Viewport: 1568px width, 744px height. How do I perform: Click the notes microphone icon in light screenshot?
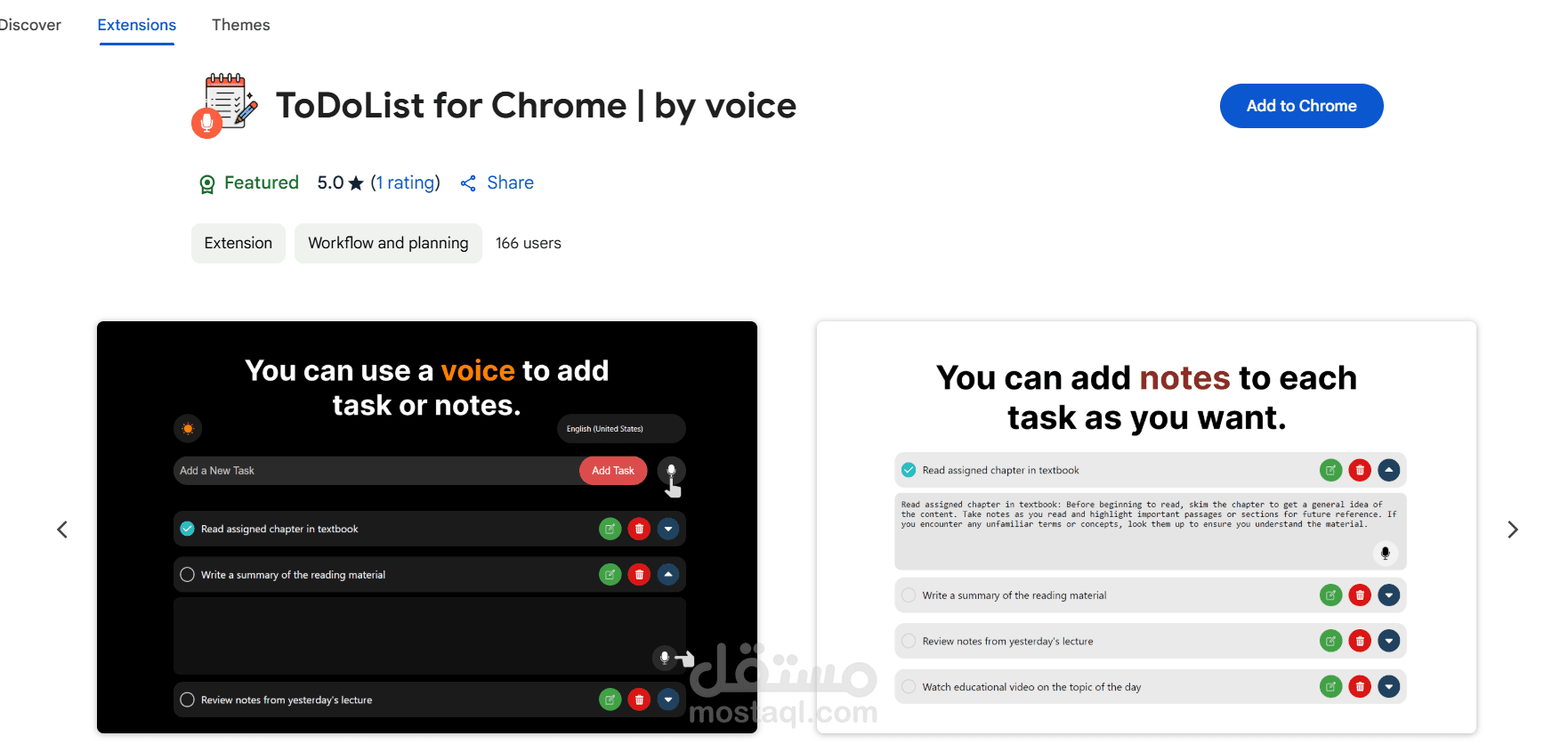[1385, 553]
